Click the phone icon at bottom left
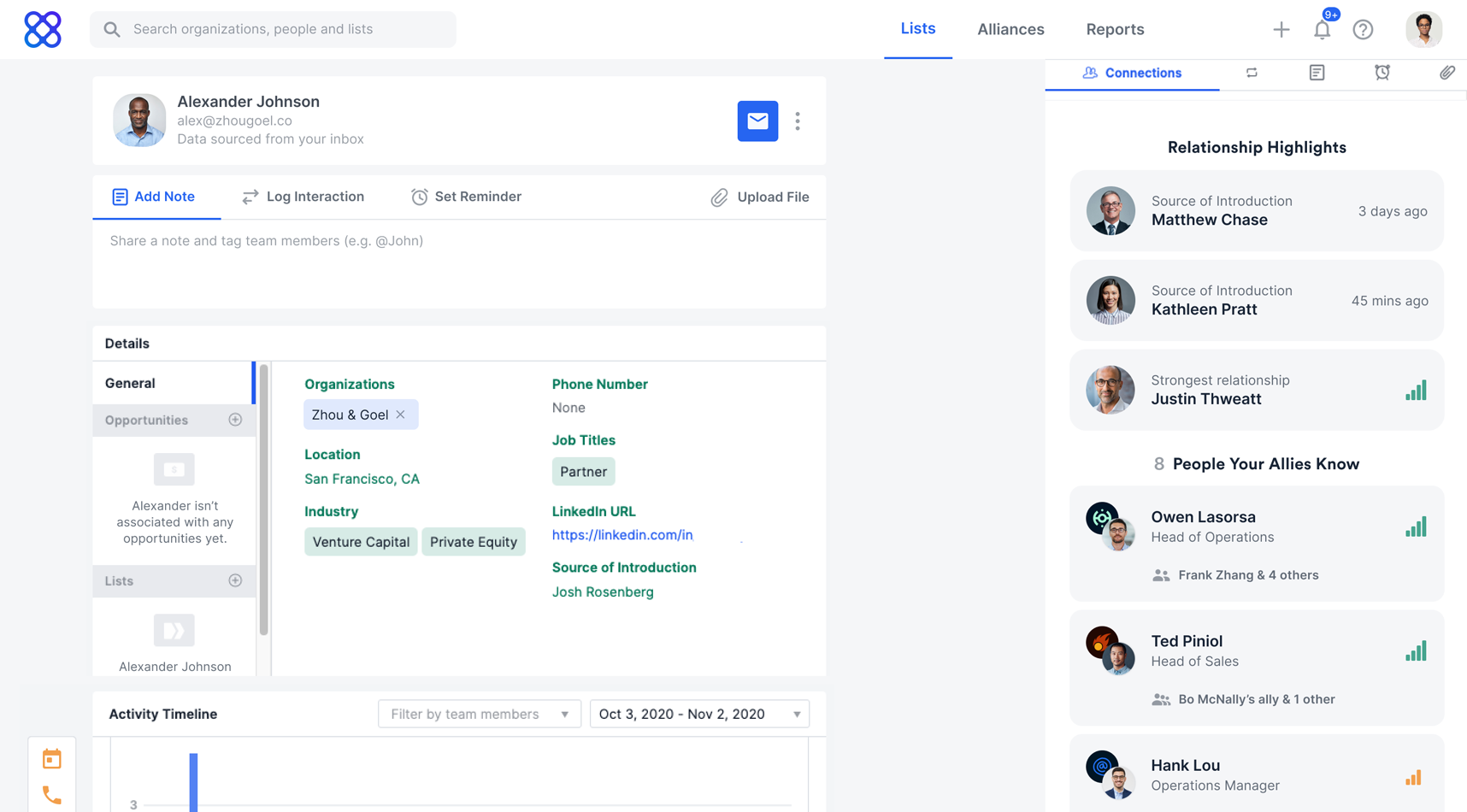 point(52,795)
